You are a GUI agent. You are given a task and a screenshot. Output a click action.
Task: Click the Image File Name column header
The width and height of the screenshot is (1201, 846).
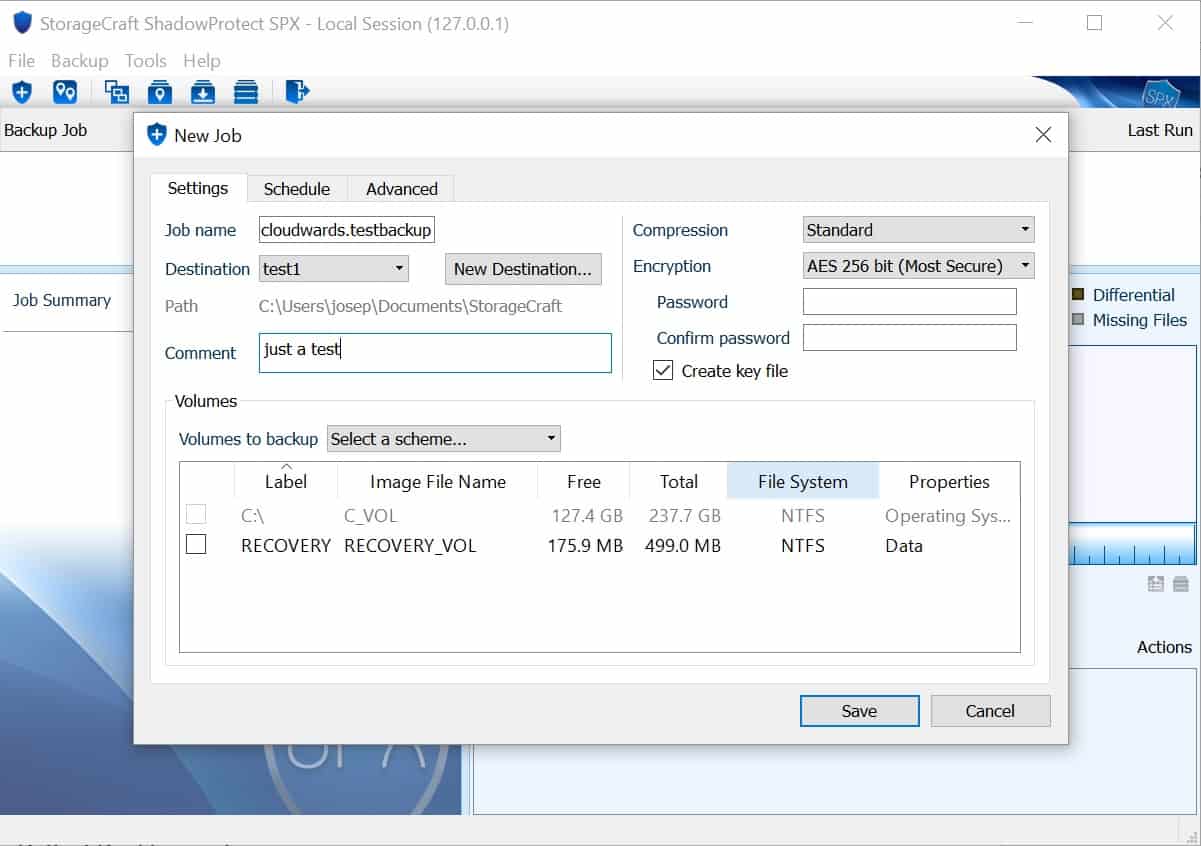tap(438, 481)
